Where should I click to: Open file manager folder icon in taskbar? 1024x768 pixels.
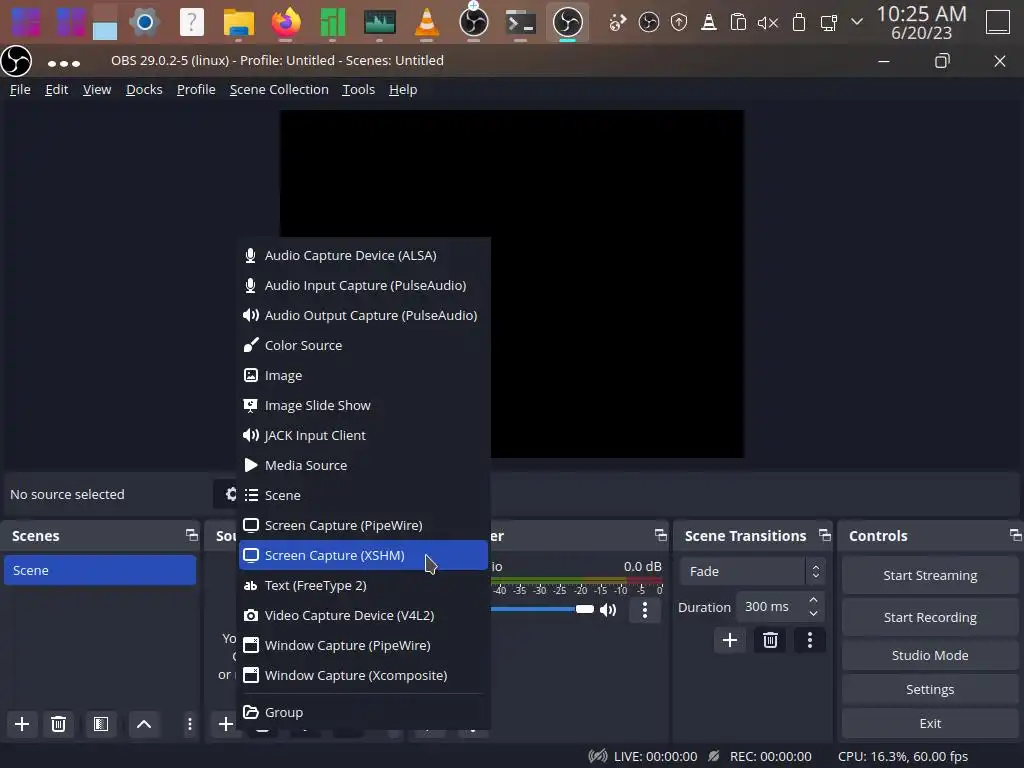click(238, 22)
